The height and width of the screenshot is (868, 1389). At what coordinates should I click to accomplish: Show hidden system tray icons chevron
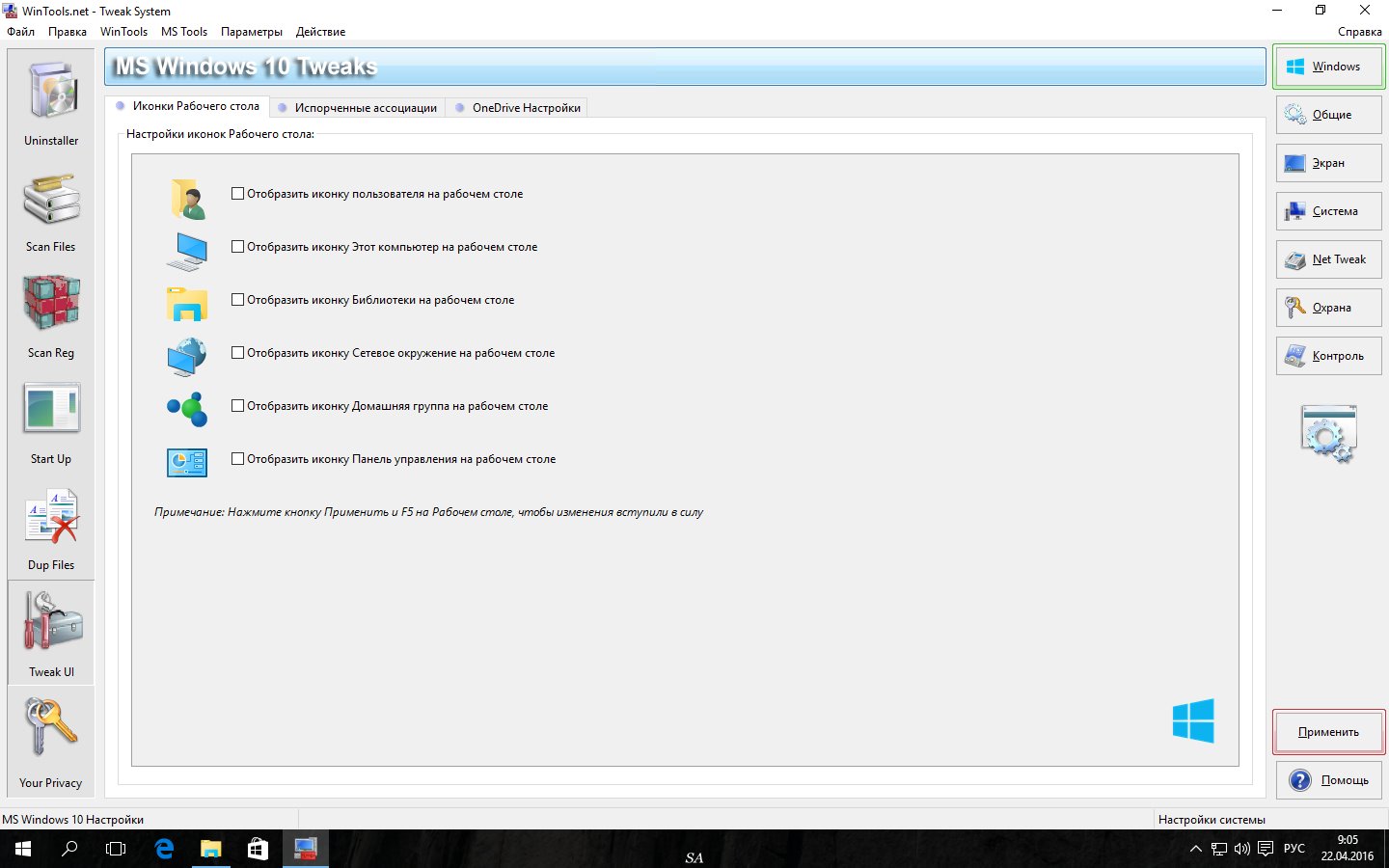click(1195, 849)
